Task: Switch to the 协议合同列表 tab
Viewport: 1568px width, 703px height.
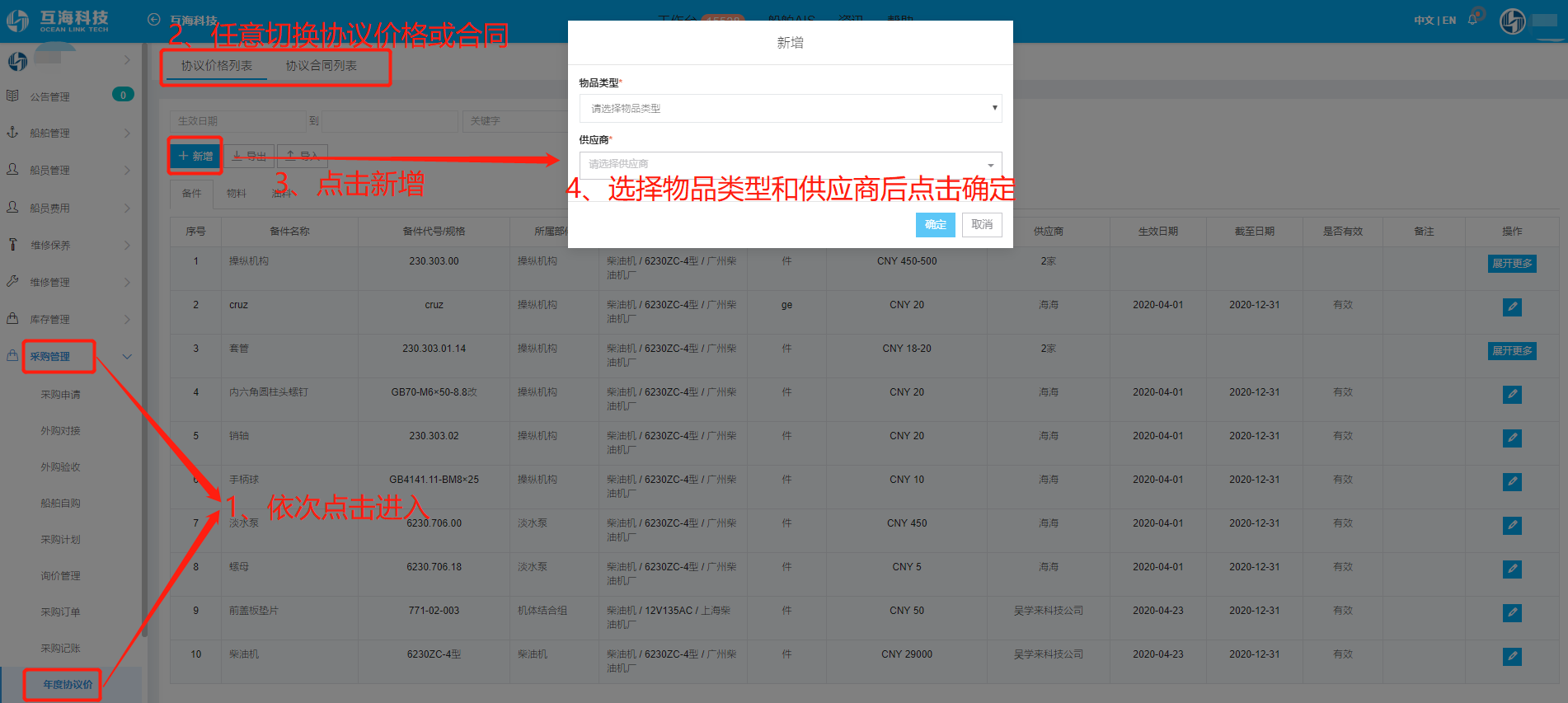Action: tap(322, 65)
